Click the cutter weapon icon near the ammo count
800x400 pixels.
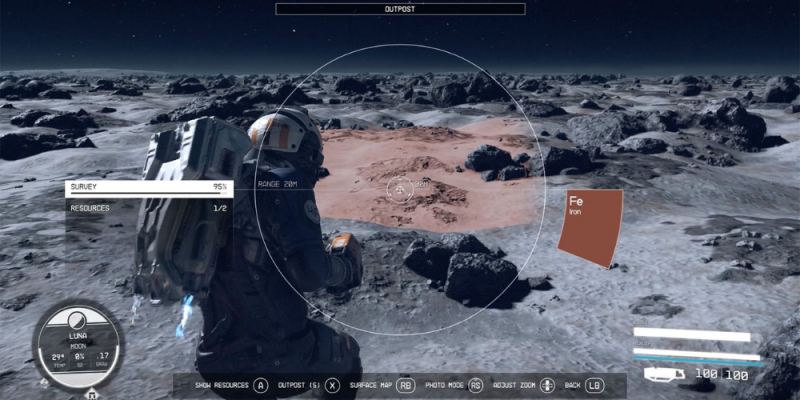664,374
